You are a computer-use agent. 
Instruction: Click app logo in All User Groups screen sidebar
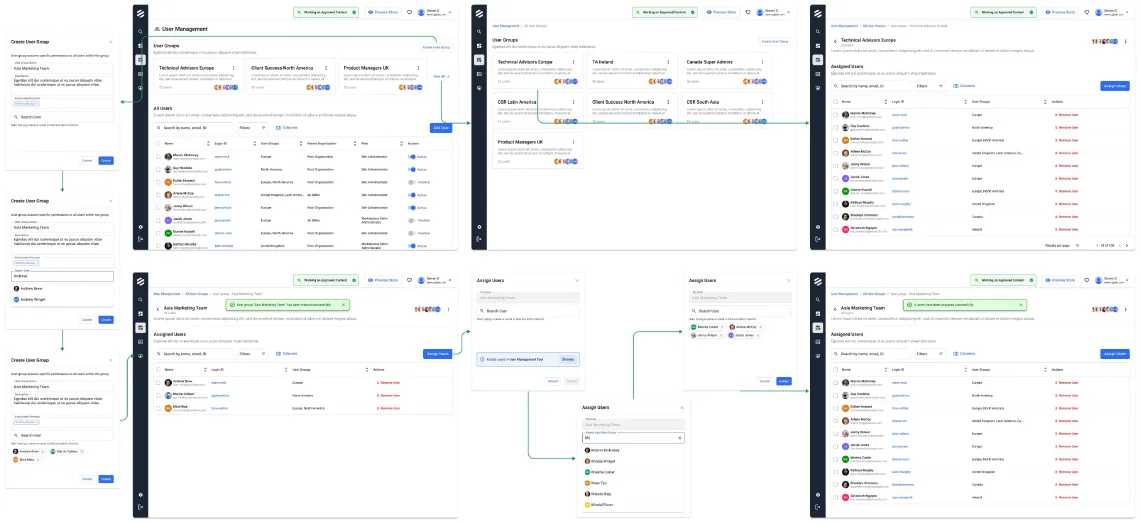click(x=479, y=12)
